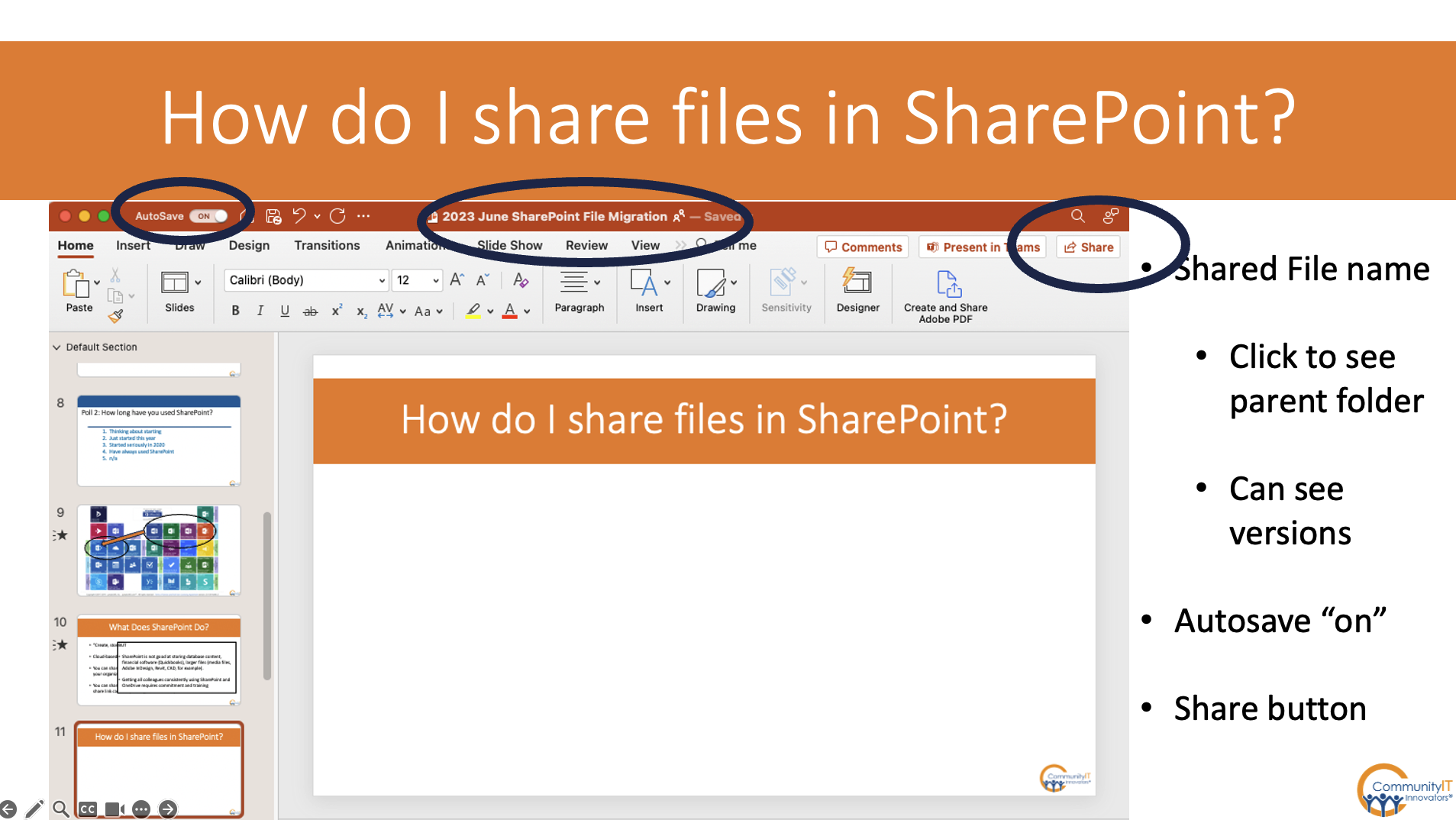
Task: Open the Calibri font dropdown
Action: pyautogui.click(x=381, y=280)
